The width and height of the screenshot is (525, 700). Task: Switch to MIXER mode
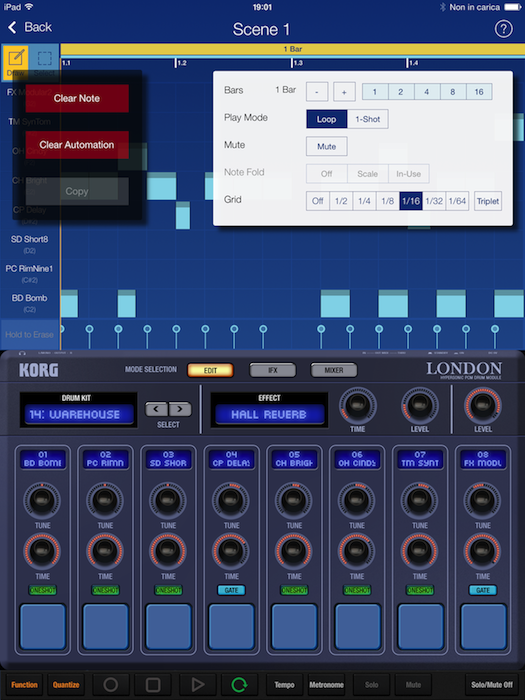[334, 370]
